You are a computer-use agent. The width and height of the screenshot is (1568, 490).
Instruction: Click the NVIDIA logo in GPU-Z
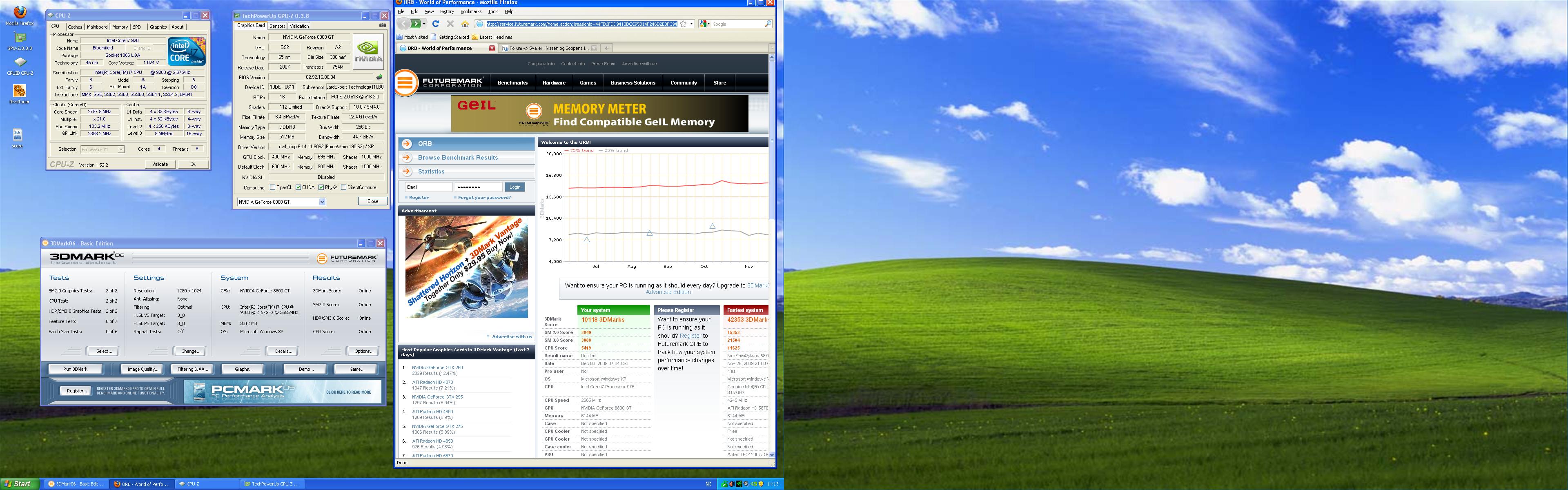pos(369,52)
